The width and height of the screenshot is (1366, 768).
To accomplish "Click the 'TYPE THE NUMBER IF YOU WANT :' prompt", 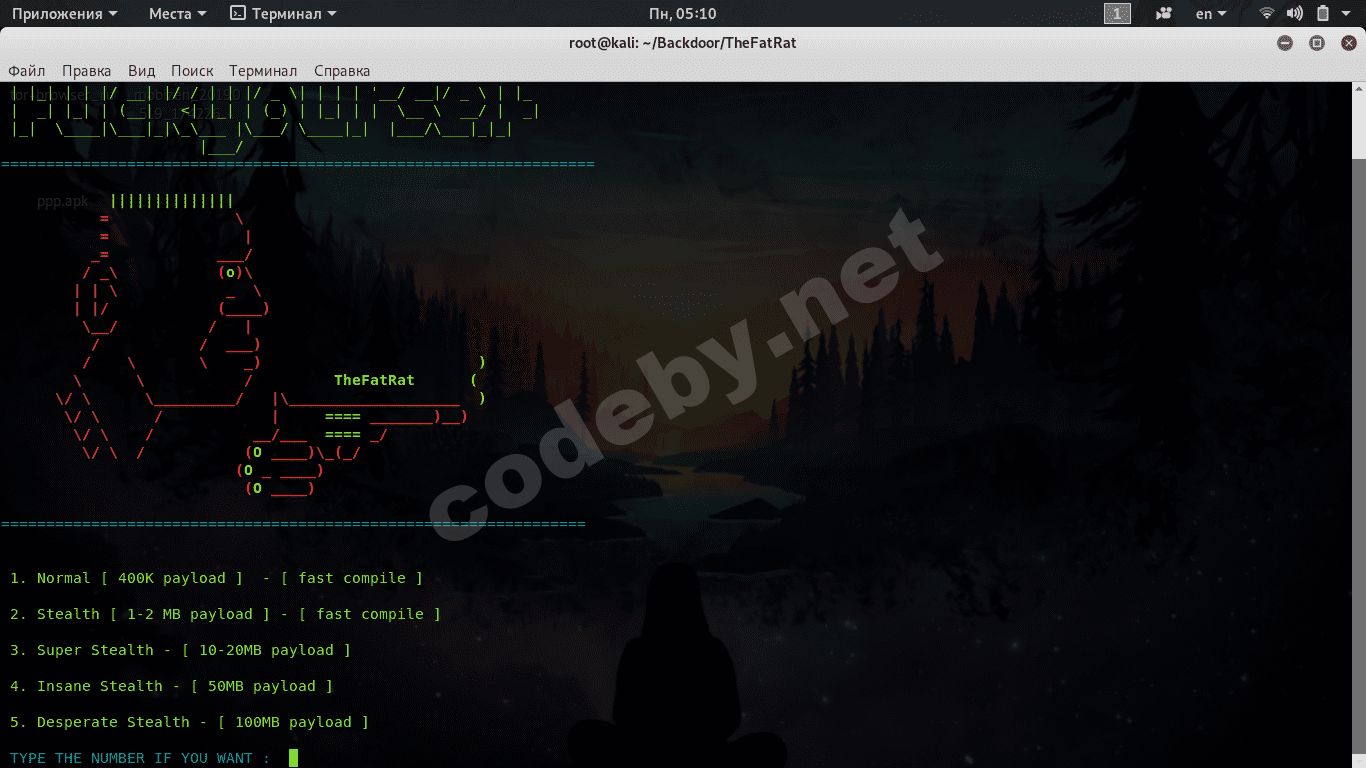I will 140,758.
